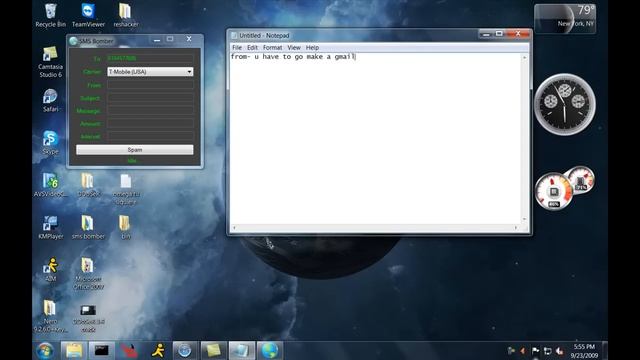Open the reshacker folder on desktop
The image size is (640, 360).
pyautogui.click(x=126, y=16)
